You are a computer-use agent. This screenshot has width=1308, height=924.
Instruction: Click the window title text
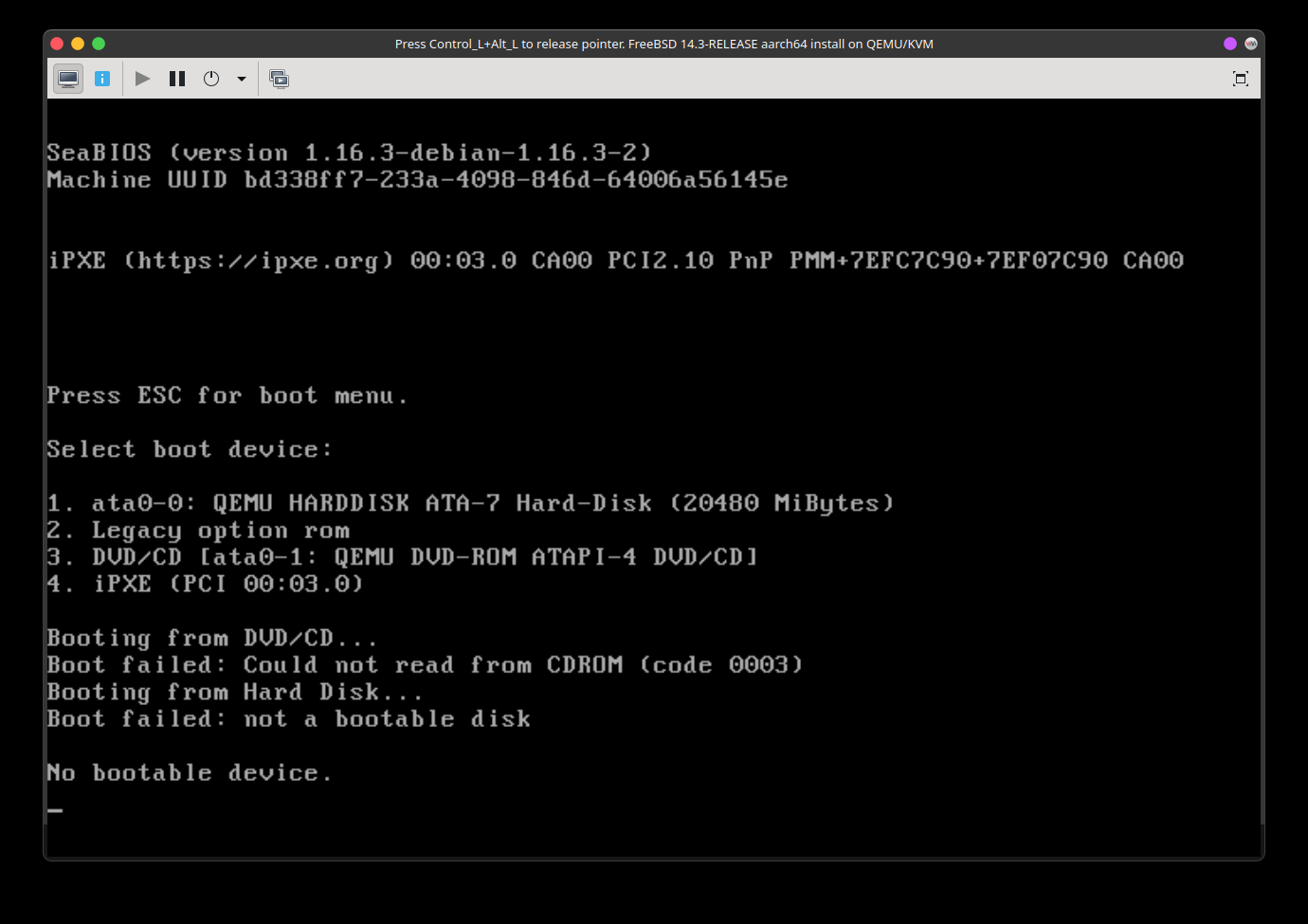pos(663,44)
